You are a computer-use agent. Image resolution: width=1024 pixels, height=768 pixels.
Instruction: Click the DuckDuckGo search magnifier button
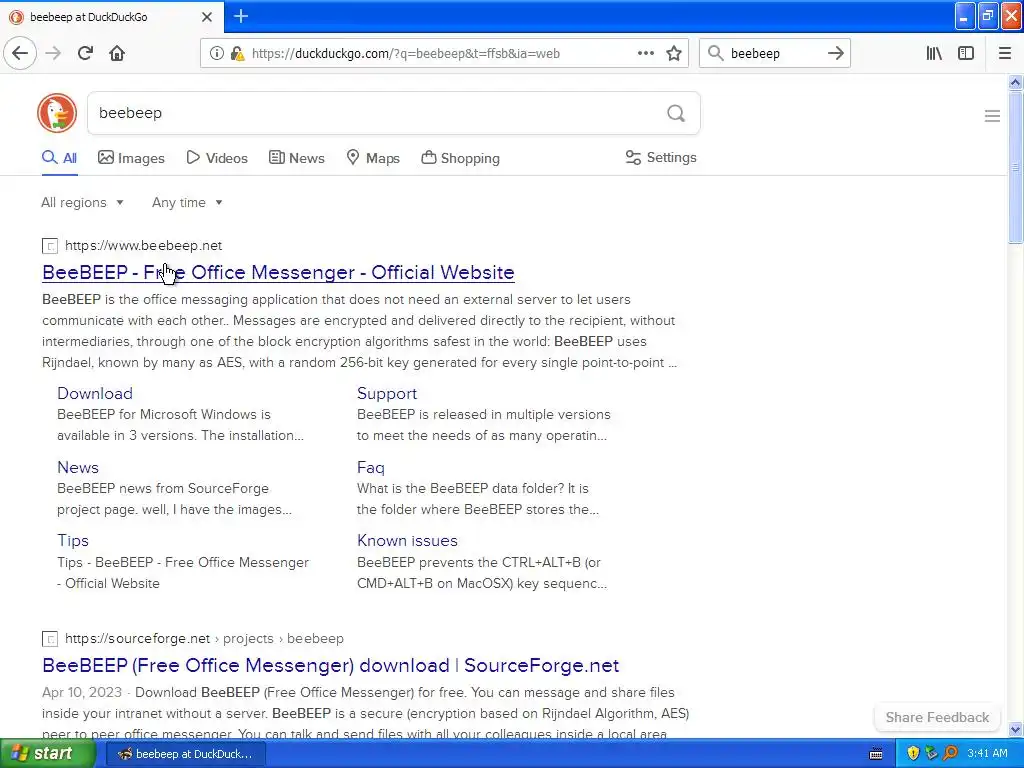point(676,114)
